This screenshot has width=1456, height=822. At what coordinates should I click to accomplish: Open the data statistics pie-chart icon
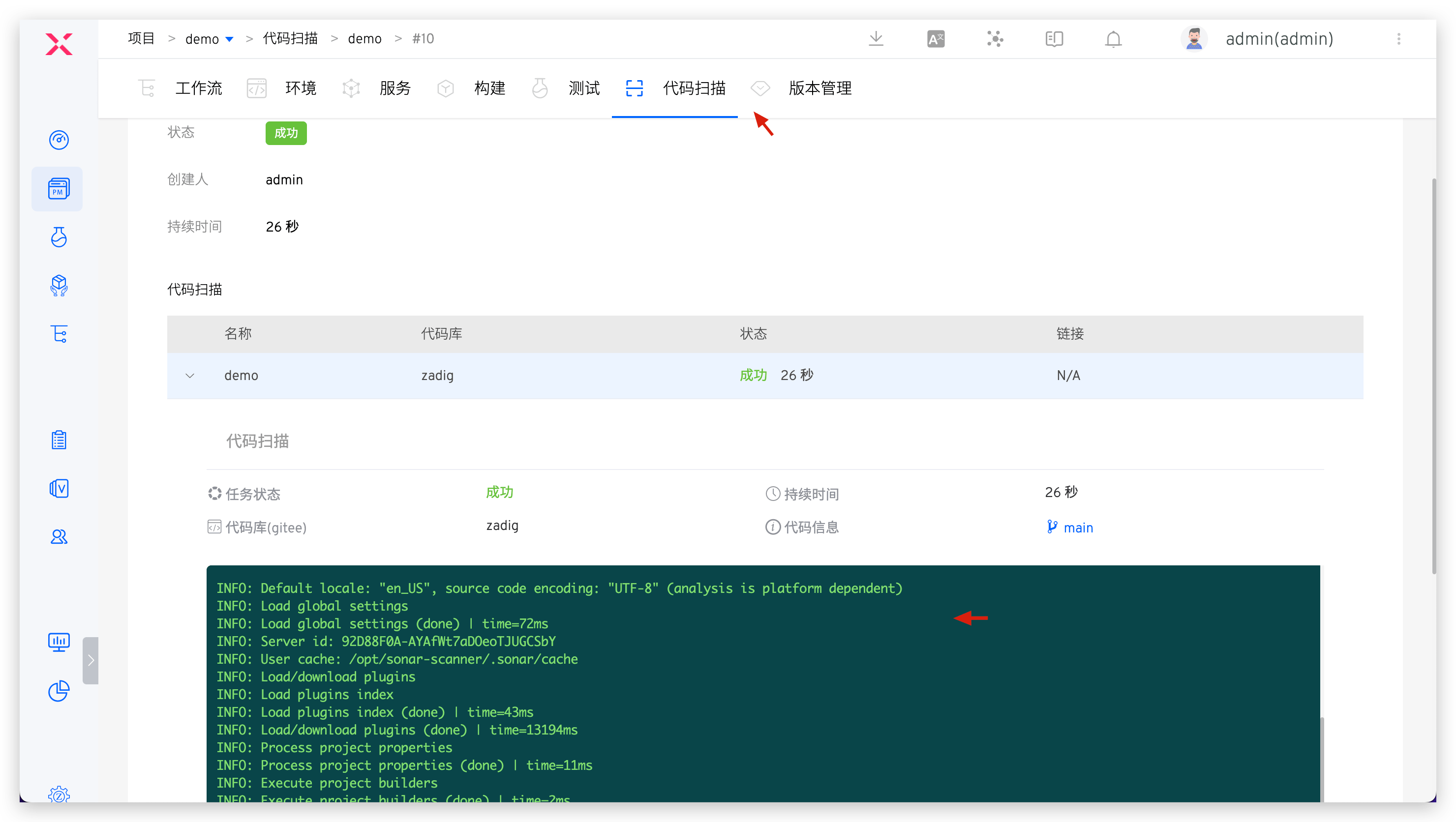click(59, 690)
